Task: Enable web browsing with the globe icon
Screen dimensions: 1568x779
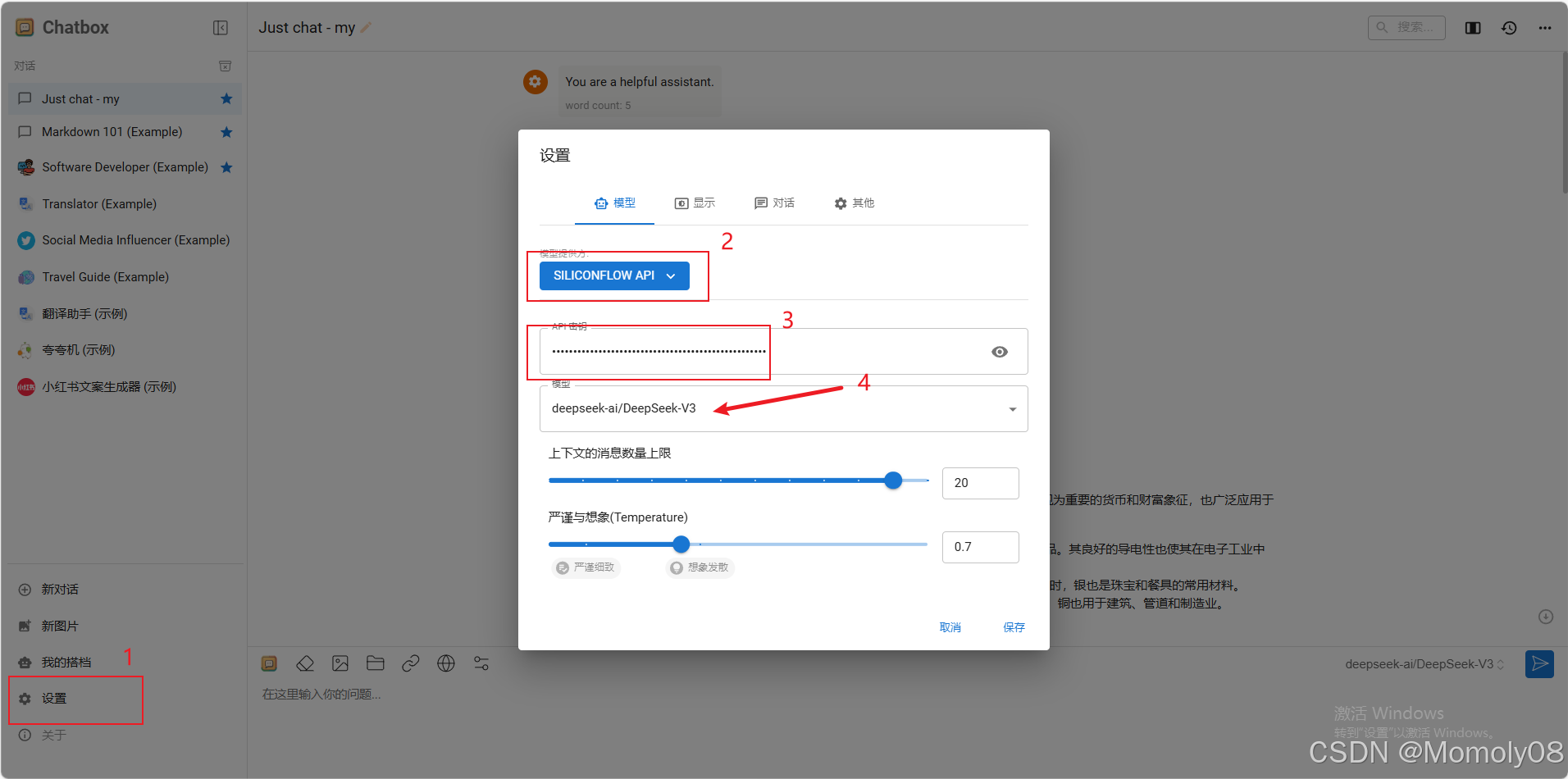Action: point(446,663)
